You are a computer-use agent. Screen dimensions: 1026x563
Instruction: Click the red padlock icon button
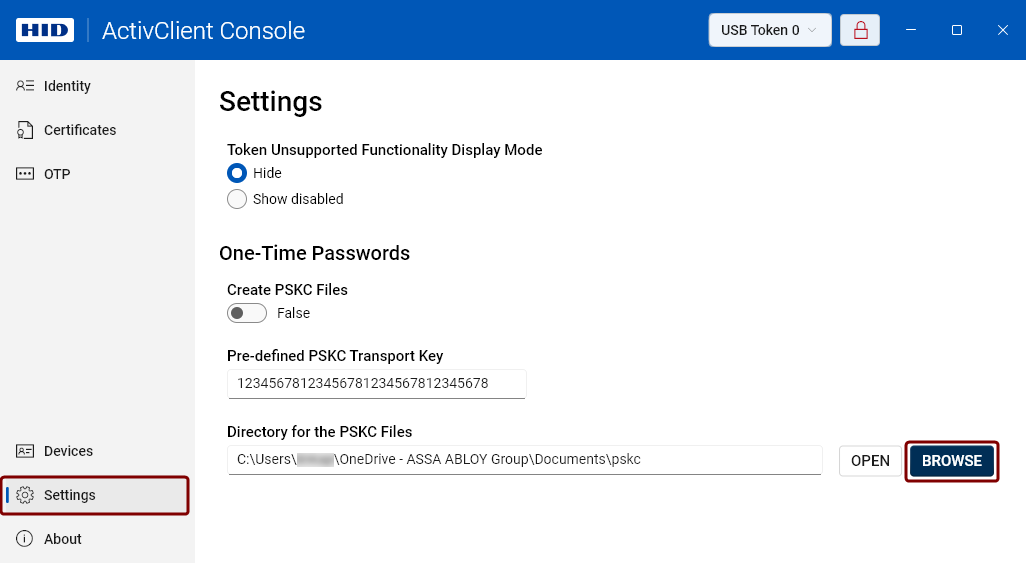tap(860, 30)
